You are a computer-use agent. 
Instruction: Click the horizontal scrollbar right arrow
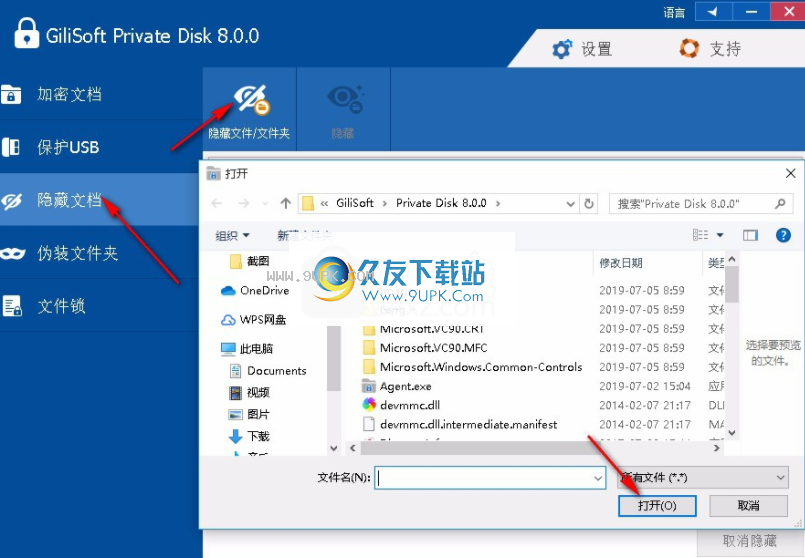[x=717, y=448]
